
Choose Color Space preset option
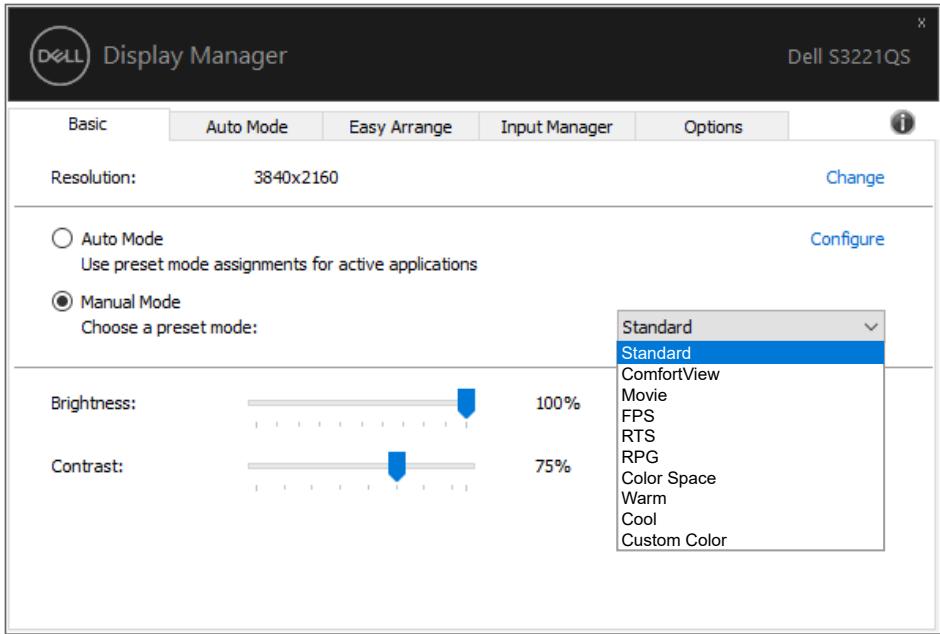click(751, 478)
